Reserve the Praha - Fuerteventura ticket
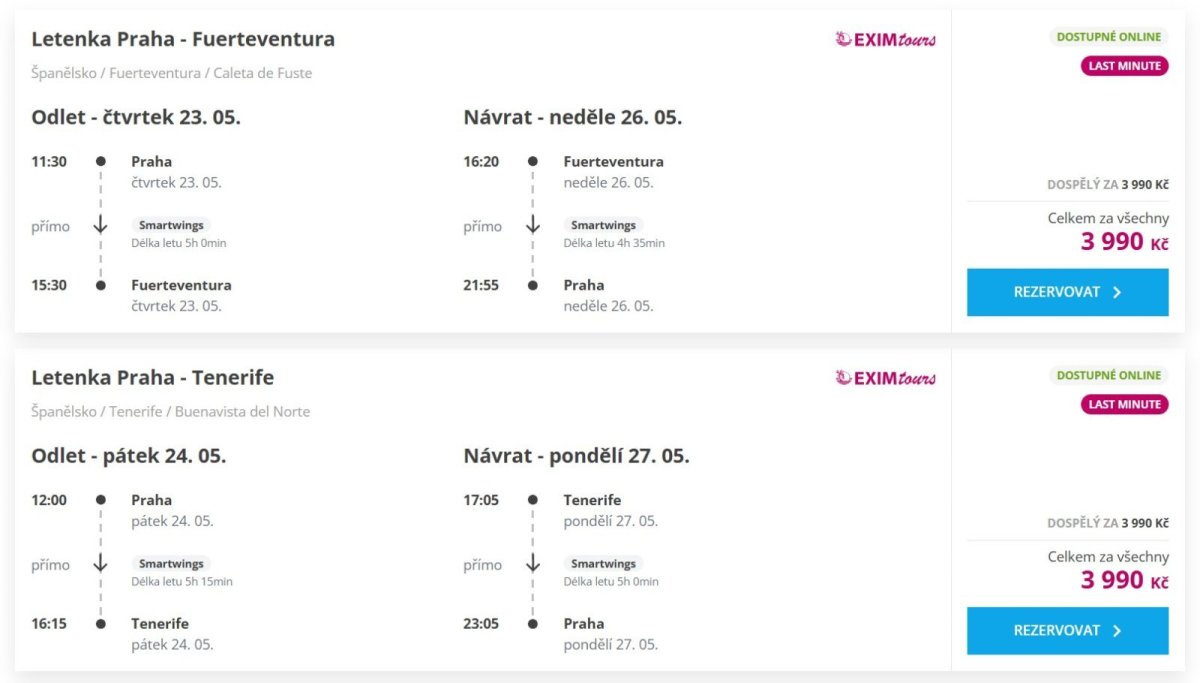1200x683 pixels. click(x=1067, y=292)
